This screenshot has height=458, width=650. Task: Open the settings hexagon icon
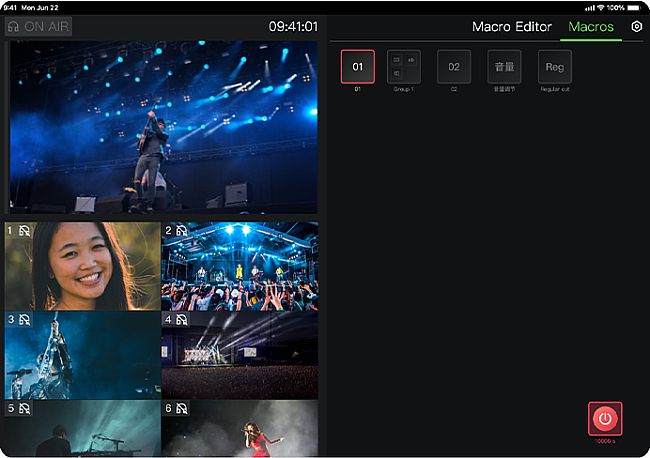[x=636, y=27]
